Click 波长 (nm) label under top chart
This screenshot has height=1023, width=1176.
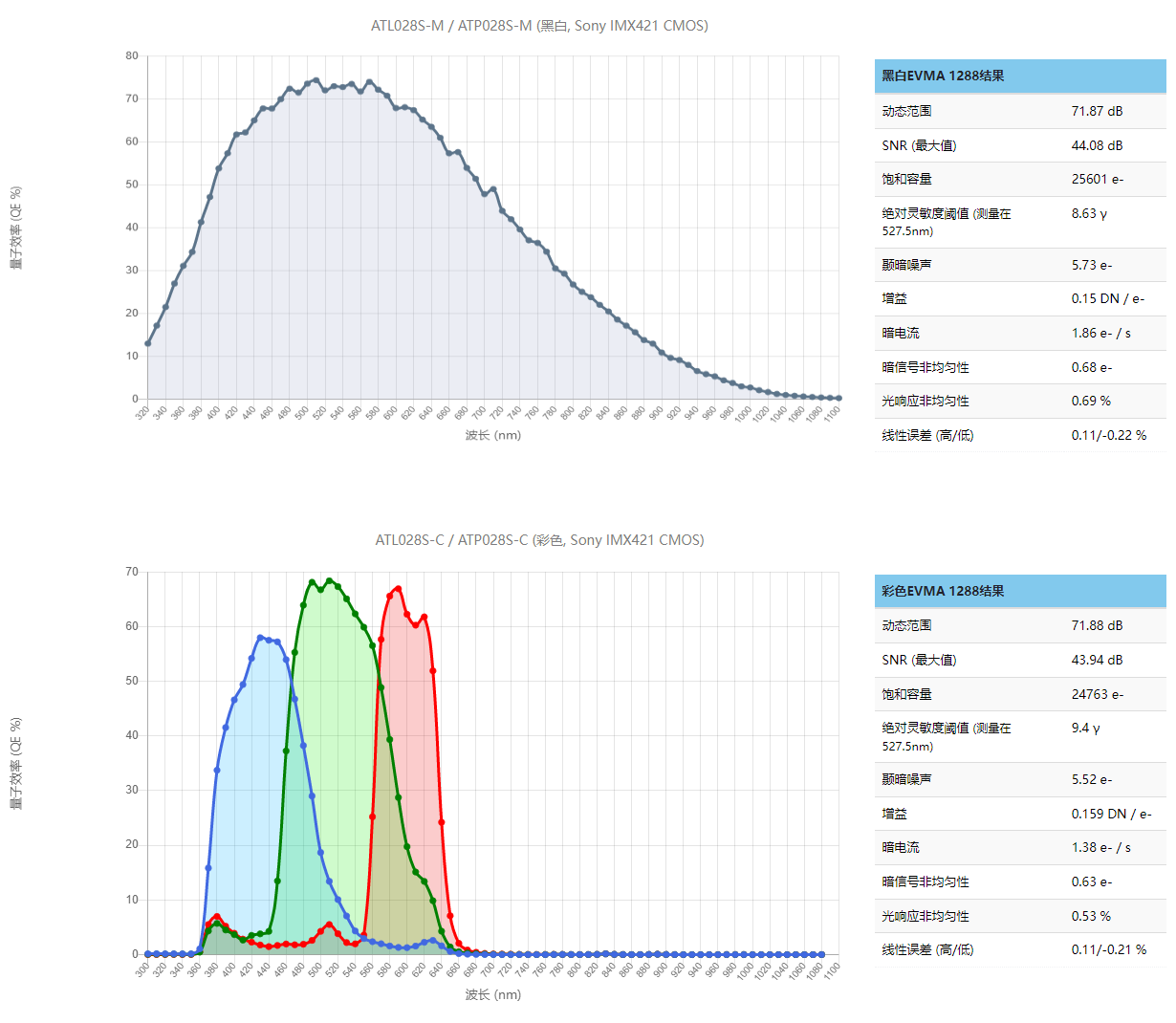[492, 435]
